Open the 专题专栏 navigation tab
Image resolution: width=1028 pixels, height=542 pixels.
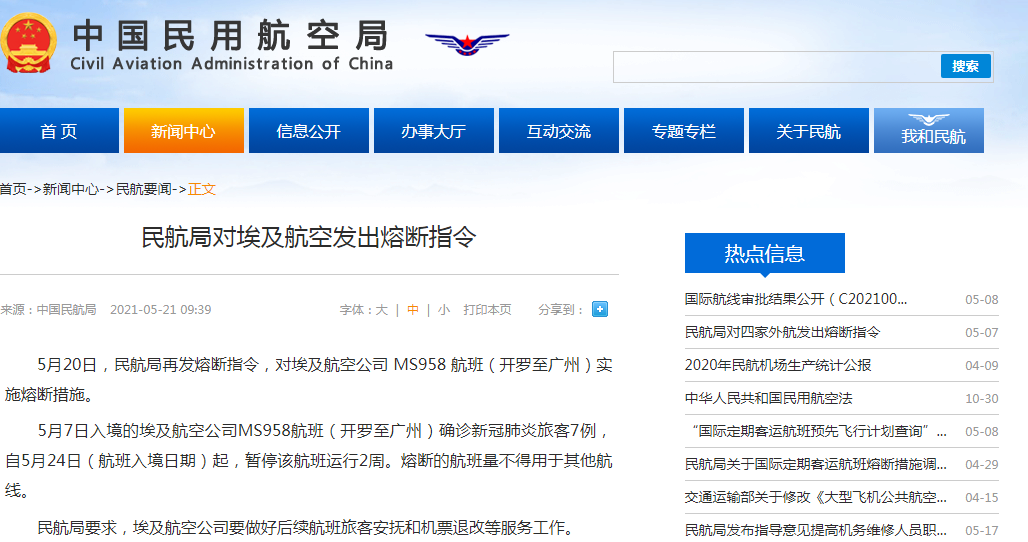(683, 131)
